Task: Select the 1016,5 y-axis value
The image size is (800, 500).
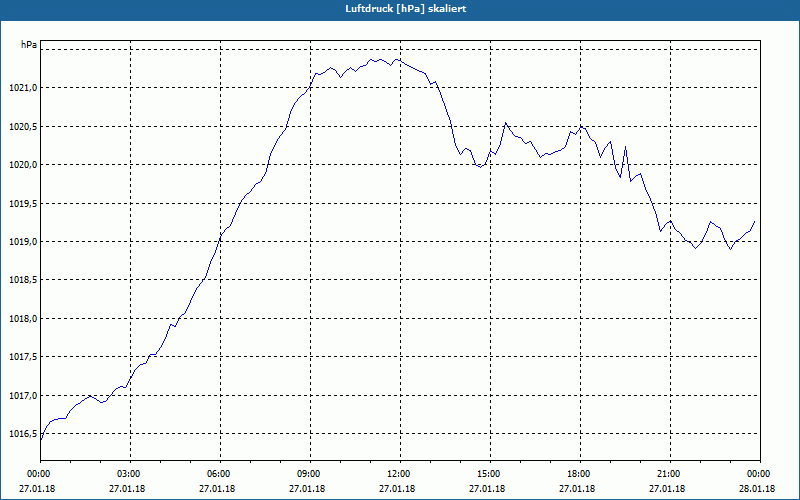Action: pyautogui.click(x=23, y=434)
